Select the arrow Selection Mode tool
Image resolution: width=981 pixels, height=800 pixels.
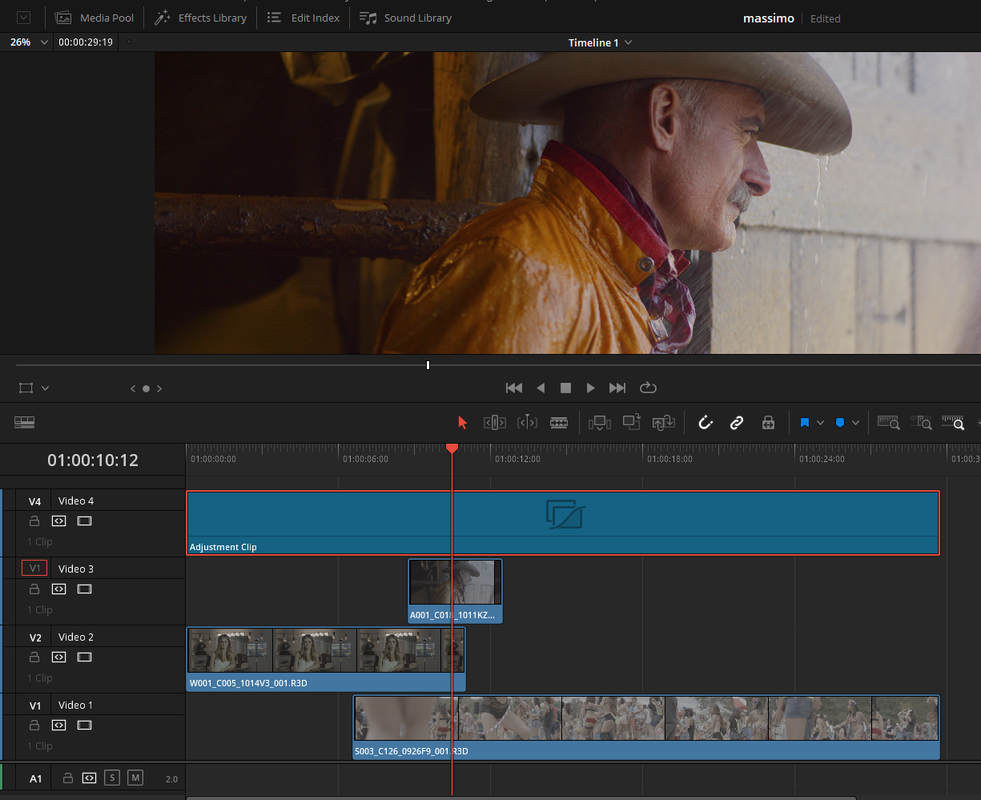(462, 423)
